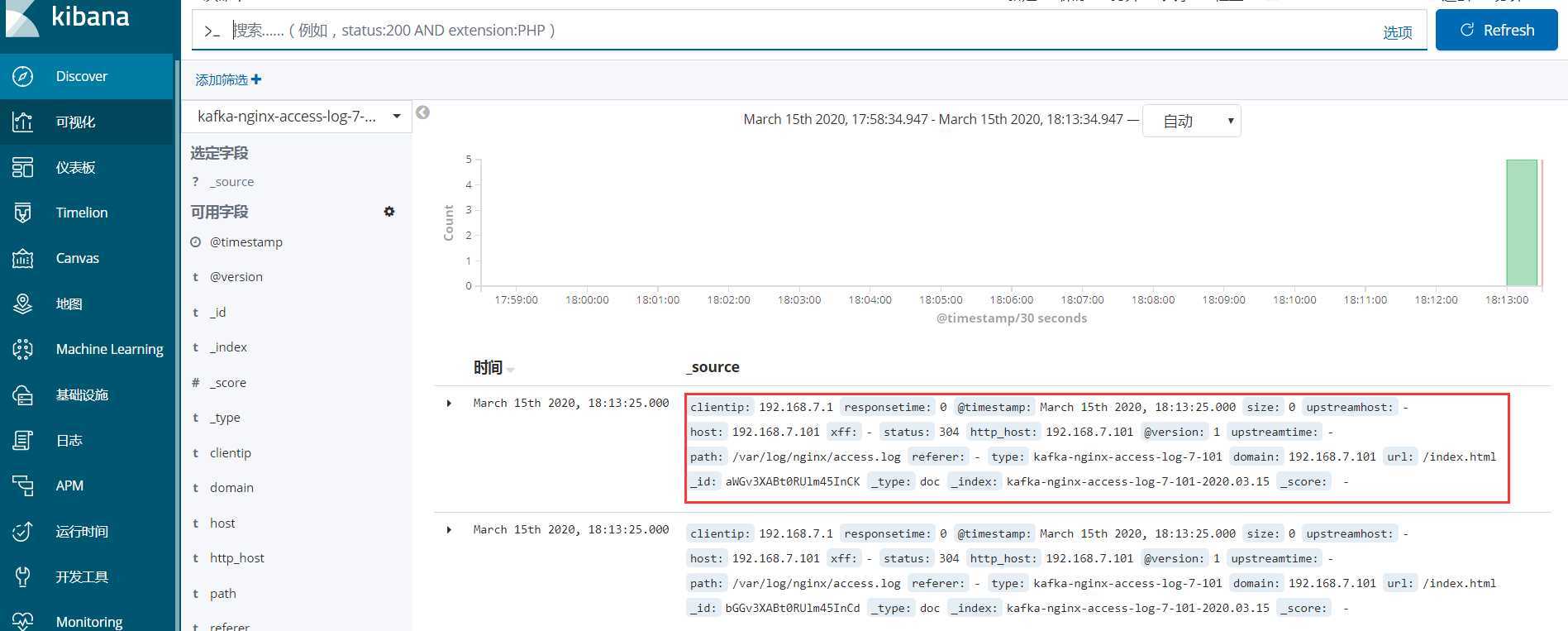Click the @timestamp clock type icon
The height and width of the screenshot is (631, 1568).
tap(196, 242)
